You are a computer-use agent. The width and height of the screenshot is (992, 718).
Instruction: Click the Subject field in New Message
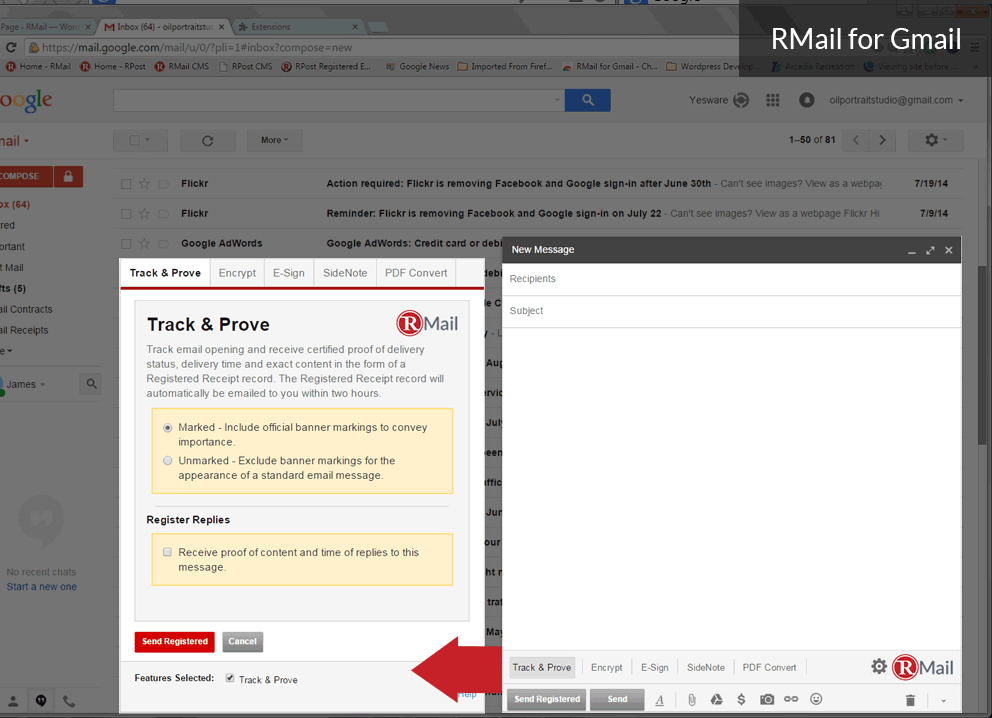point(730,311)
